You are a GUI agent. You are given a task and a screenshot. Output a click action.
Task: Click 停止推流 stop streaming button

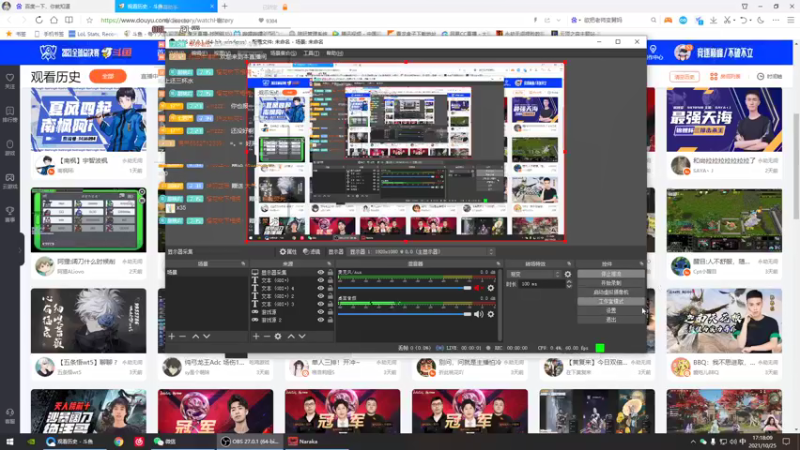(x=611, y=274)
